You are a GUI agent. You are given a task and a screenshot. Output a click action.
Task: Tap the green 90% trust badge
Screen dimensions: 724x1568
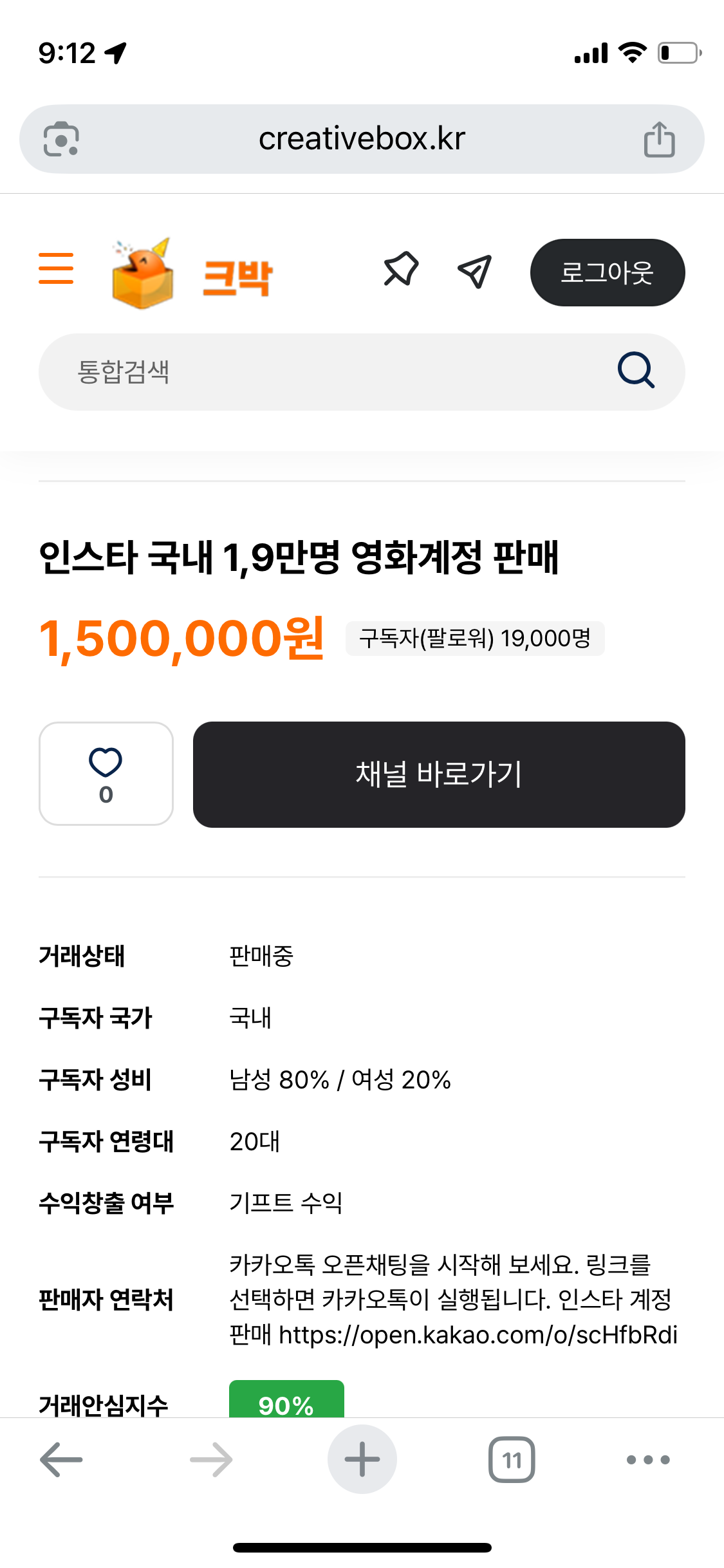point(286,1401)
